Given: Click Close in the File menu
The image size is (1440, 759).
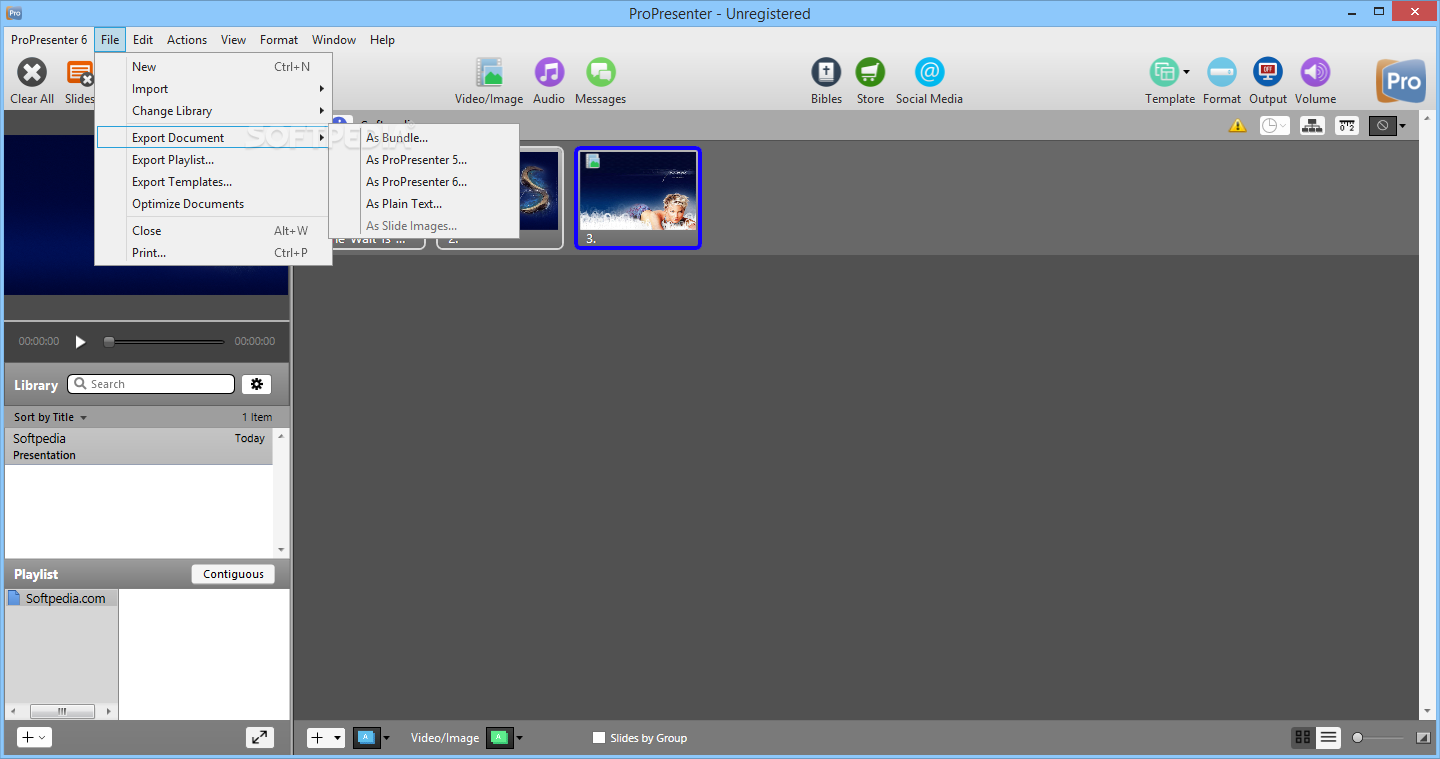Looking at the screenshot, I should click(213, 231).
